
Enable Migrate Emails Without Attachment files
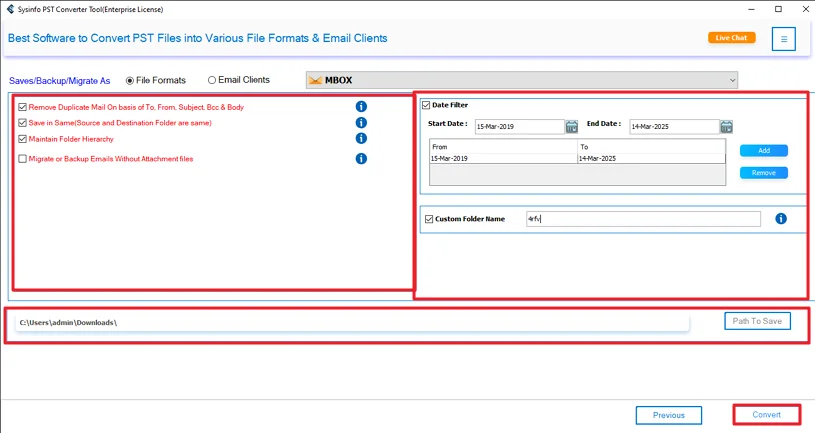pyautogui.click(x=22, y=159)
